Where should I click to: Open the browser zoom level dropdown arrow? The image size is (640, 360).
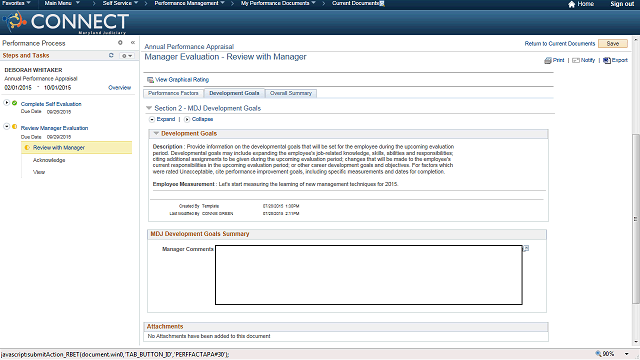(x=627, y=354)
